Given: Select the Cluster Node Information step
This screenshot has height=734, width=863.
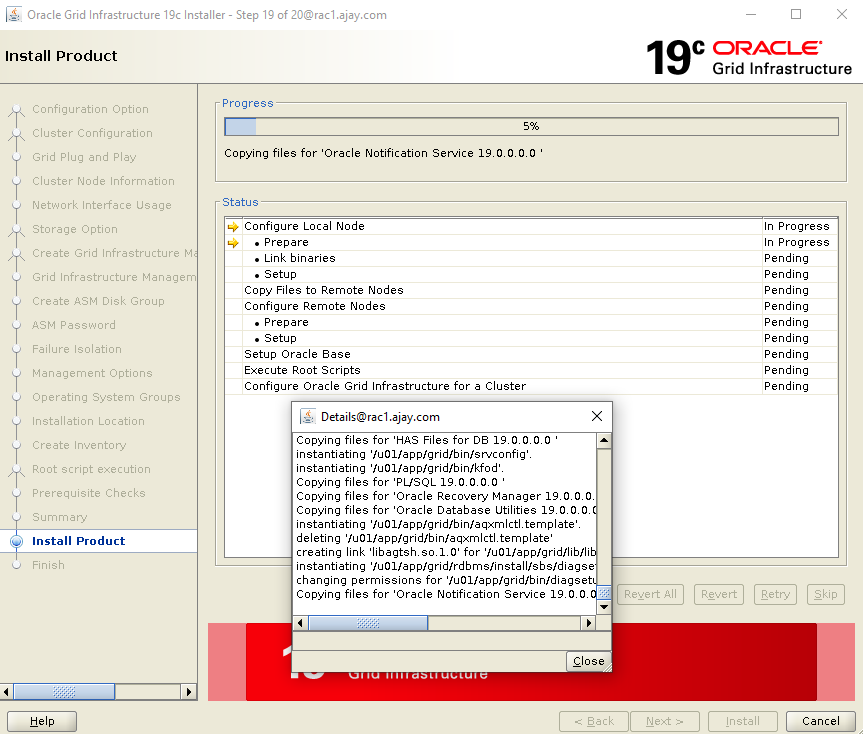Looking at the screenshot, I should (103, 181).
